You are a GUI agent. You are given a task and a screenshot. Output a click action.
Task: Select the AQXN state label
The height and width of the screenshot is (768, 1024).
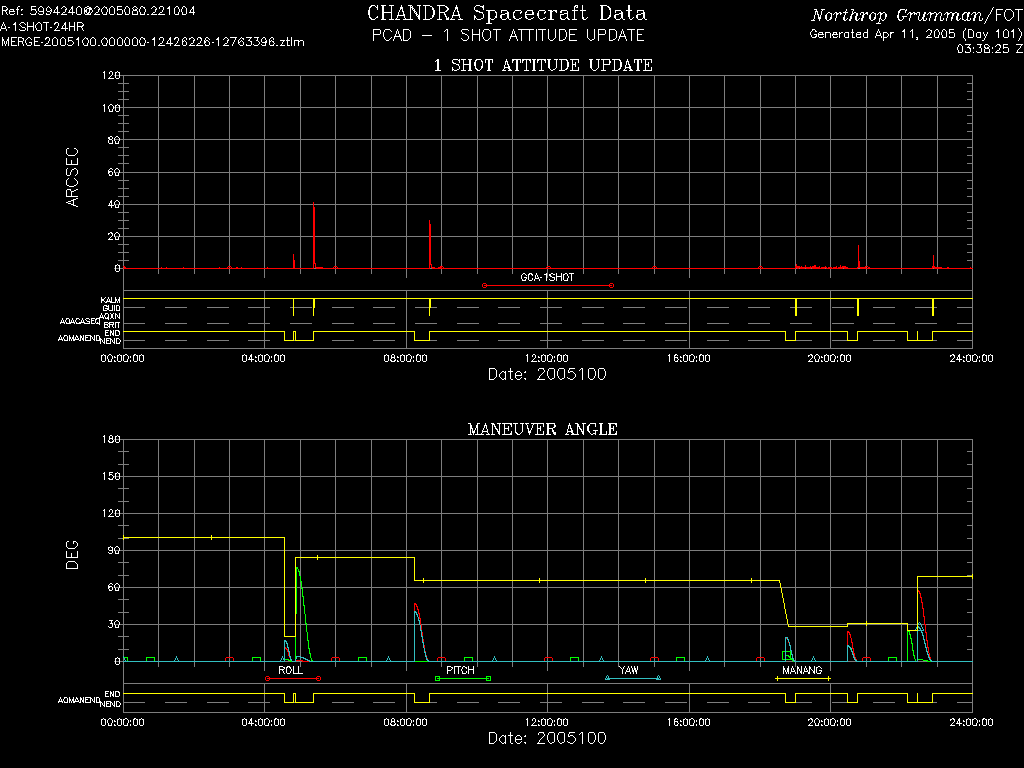click(110, 316)
